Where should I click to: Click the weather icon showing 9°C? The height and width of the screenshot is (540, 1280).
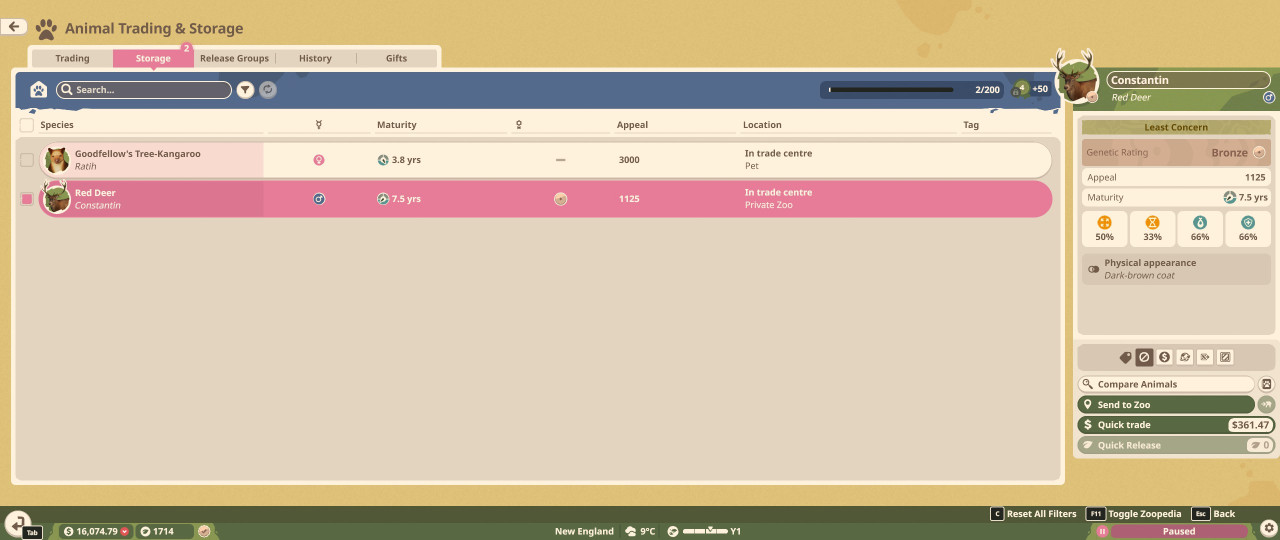tap(631, 531)
